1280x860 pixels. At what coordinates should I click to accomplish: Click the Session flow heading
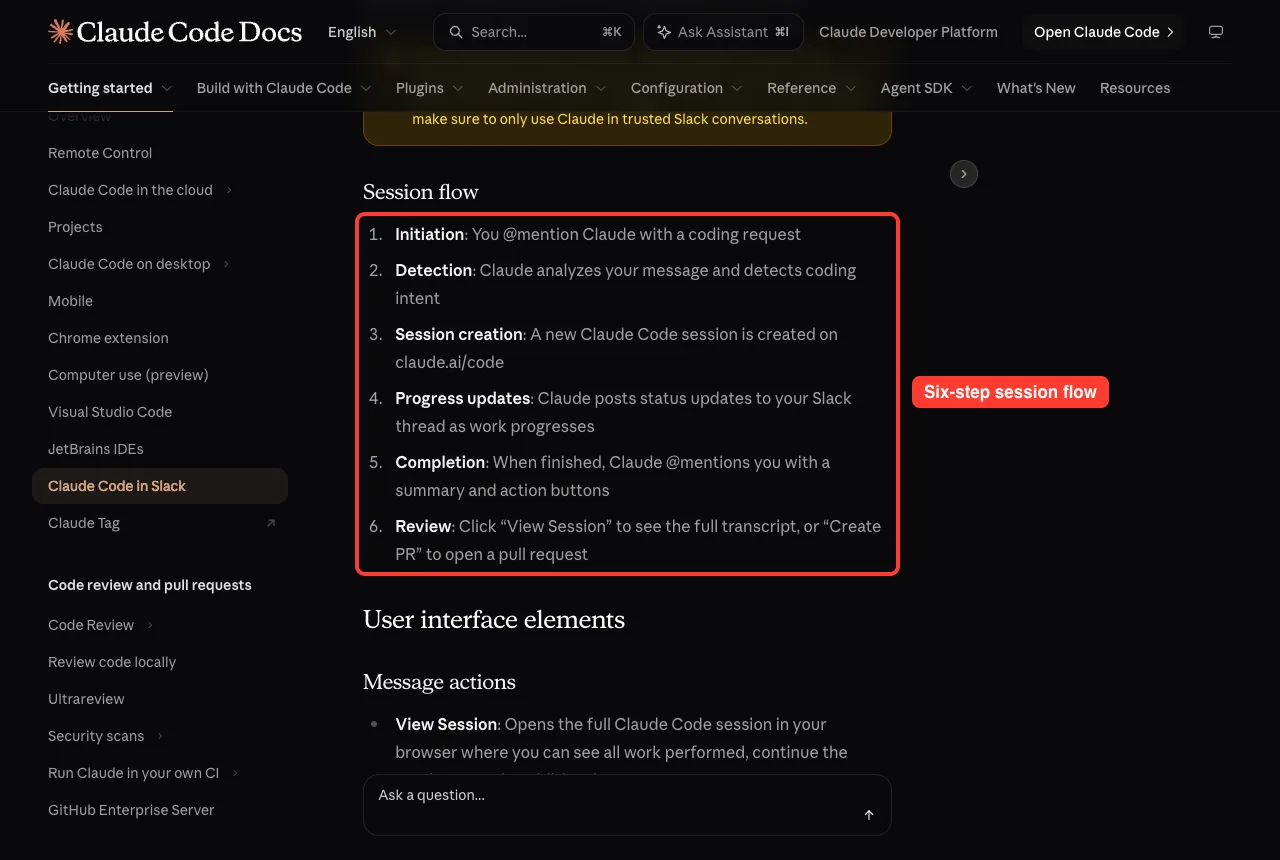click(x=421, y=192)
